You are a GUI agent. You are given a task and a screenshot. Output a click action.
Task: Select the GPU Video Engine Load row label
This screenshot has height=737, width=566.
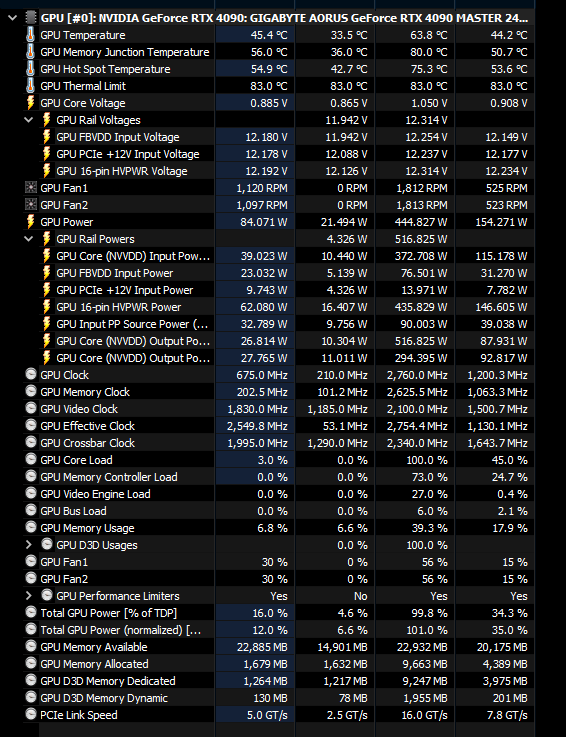coord(95,494)
